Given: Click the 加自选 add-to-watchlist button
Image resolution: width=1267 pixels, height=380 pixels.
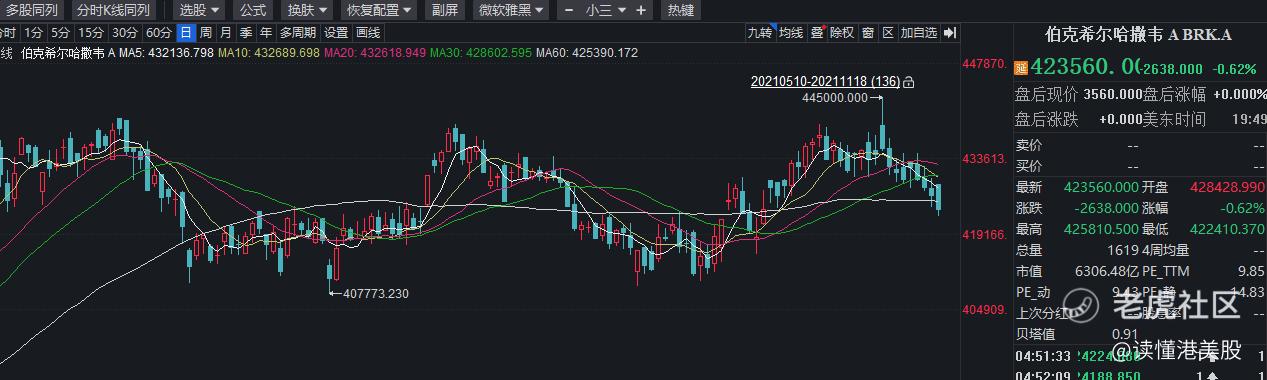Looking at the screenshot, I should pyautogui.click(x=919, y=33).
